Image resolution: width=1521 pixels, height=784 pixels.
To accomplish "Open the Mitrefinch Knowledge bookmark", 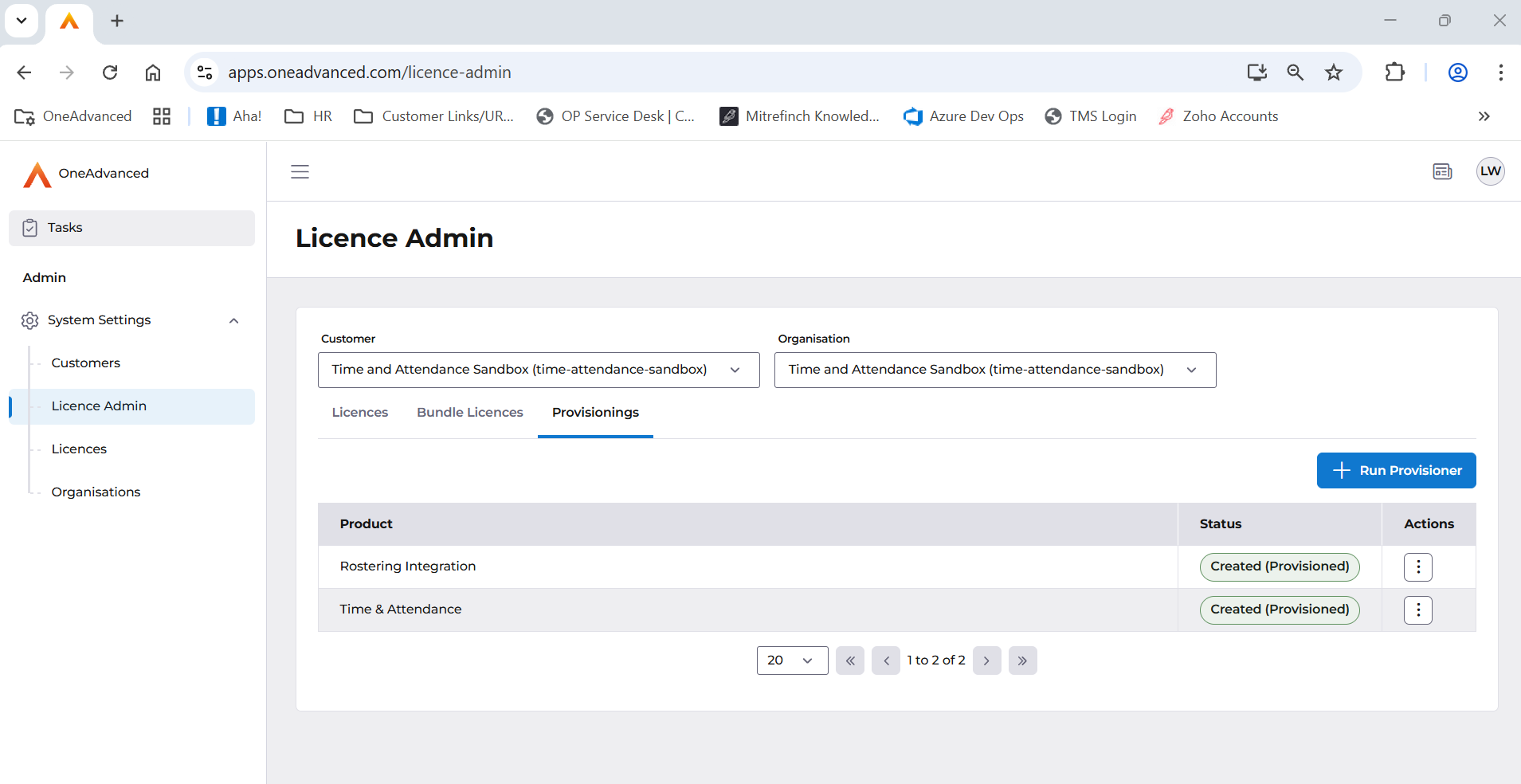I will (x=800, y=116).
